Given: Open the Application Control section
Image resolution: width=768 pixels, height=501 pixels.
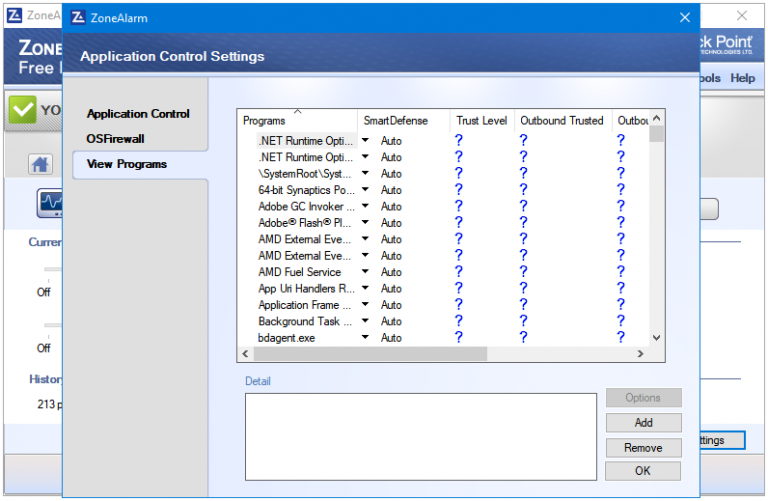Looking at the screenshot, I should coord(138,114).
